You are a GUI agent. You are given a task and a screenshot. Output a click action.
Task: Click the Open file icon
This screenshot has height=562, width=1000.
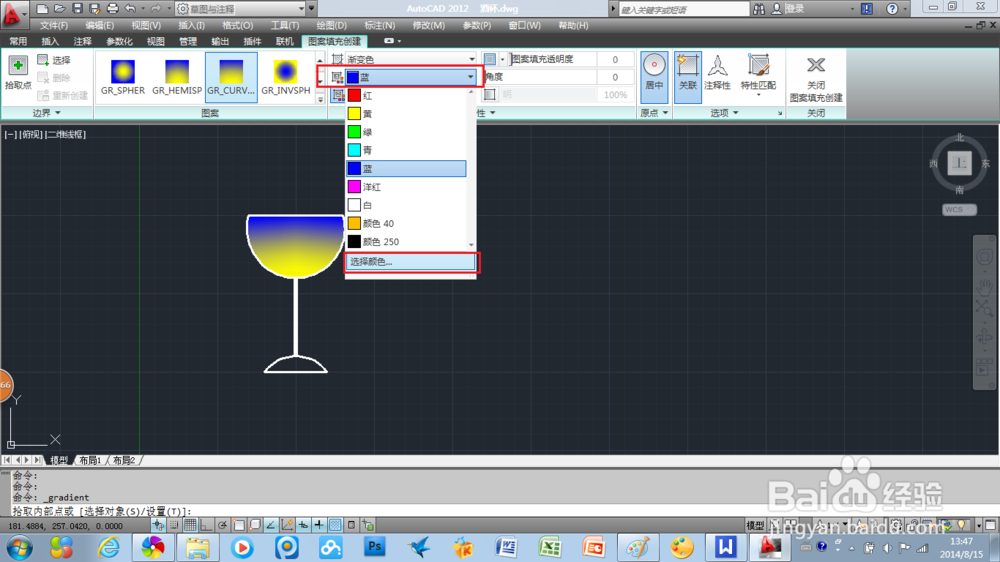59,9
